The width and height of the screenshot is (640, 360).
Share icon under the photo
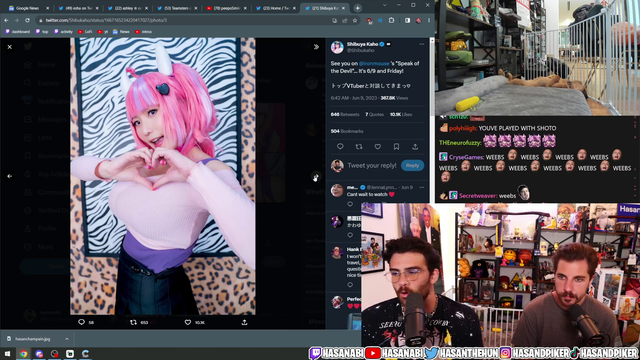click(244, 322)
